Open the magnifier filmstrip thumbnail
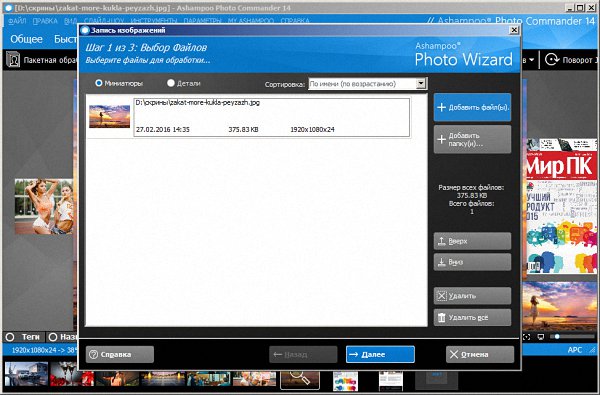 click(300, 379)
